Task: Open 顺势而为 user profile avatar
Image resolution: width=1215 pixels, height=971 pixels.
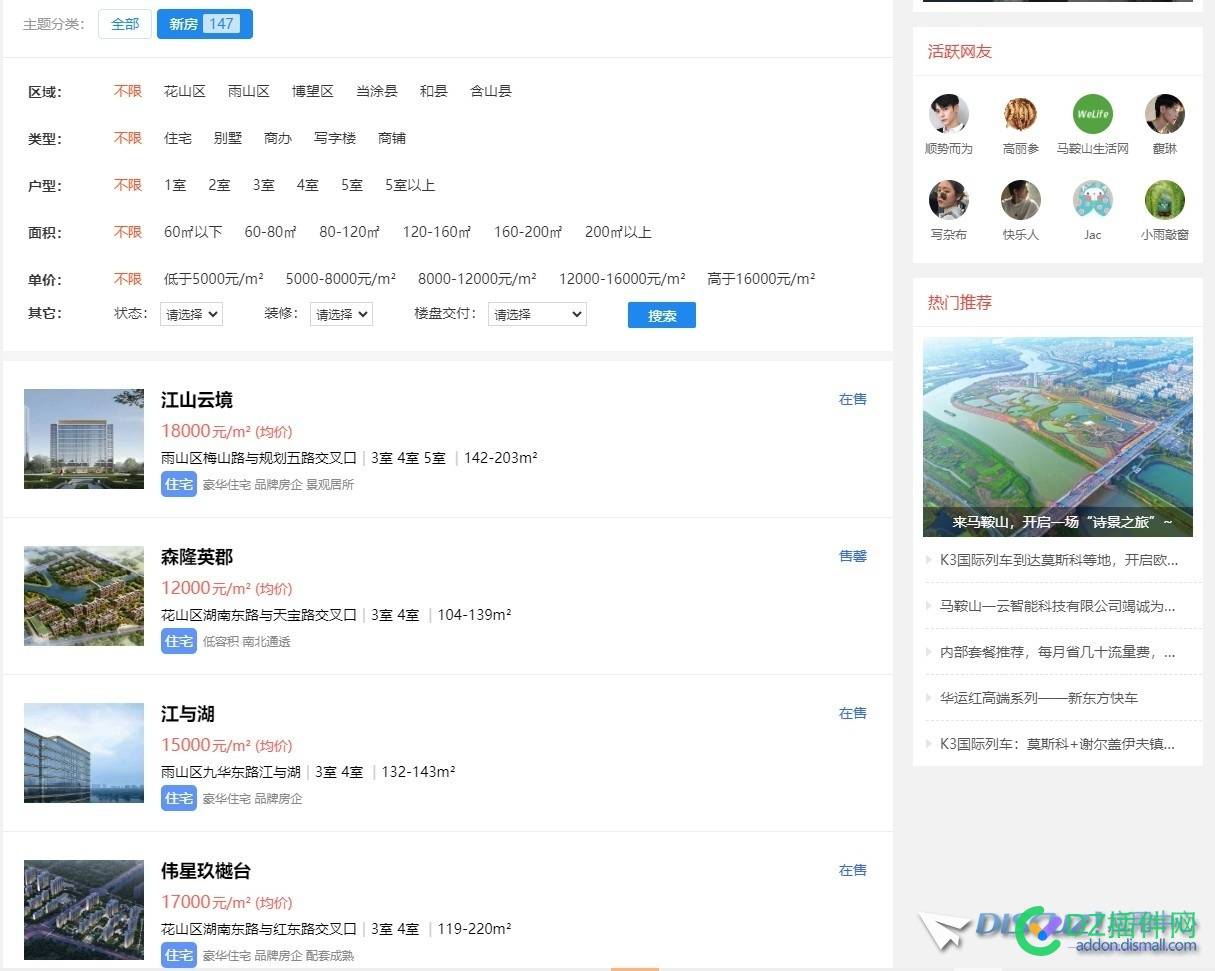Action: tap(948, 114)
